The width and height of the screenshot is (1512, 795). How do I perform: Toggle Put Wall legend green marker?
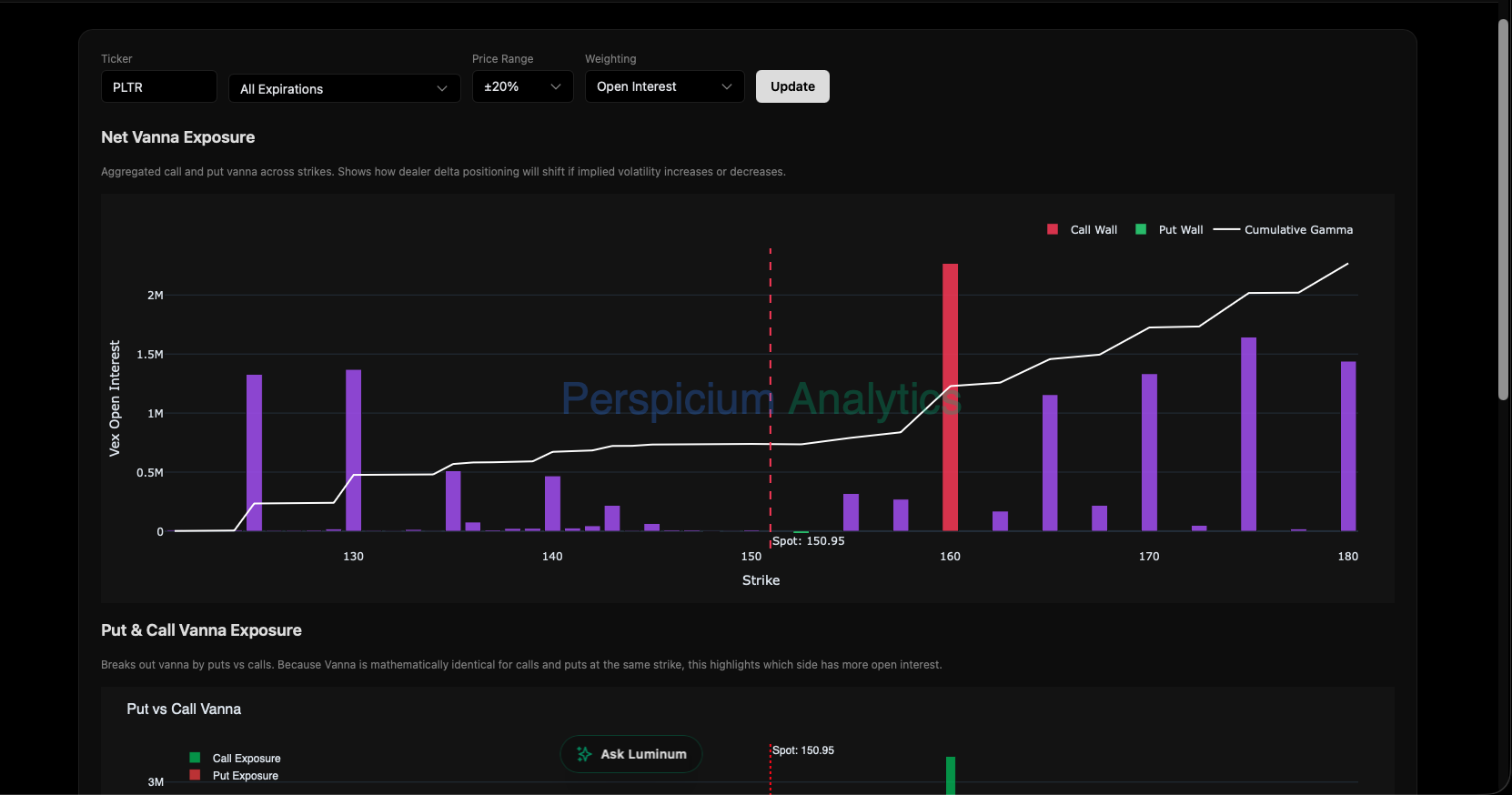(x=1141, y=229)
